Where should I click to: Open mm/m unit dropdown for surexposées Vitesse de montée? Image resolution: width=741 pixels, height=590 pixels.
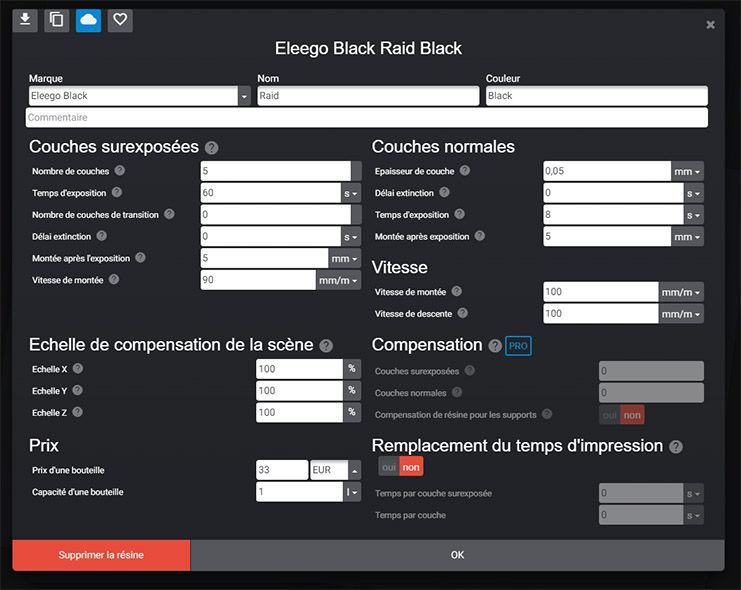tap(339, 280)
